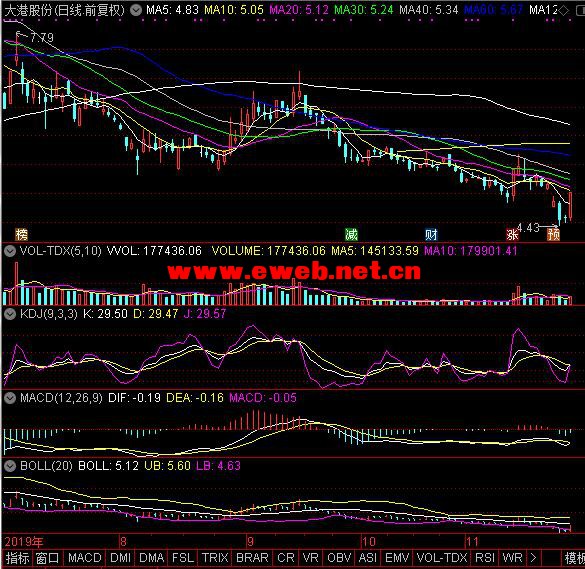Open the KDJ indicator dropdown arrow

(10, 314)
